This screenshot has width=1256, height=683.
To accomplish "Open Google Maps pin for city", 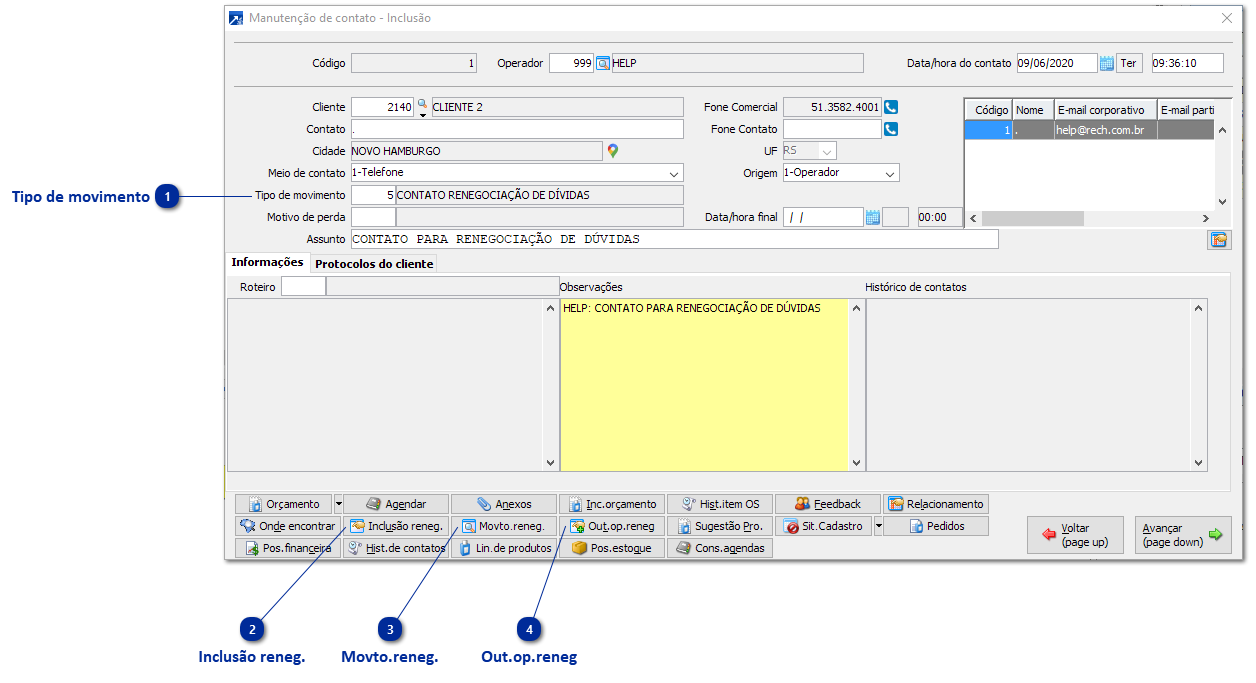I will tap(613, 151).
